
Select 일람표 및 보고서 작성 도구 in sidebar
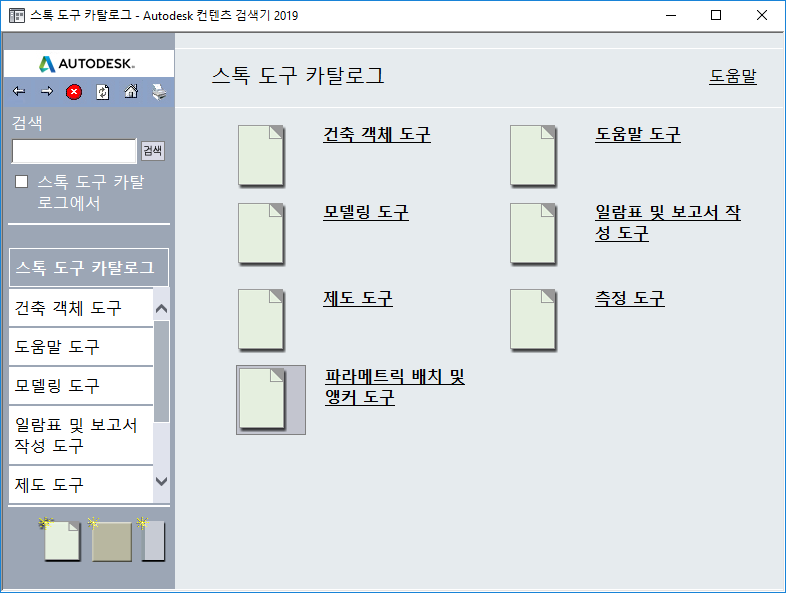pyautogui.click(x=81, y=435)
